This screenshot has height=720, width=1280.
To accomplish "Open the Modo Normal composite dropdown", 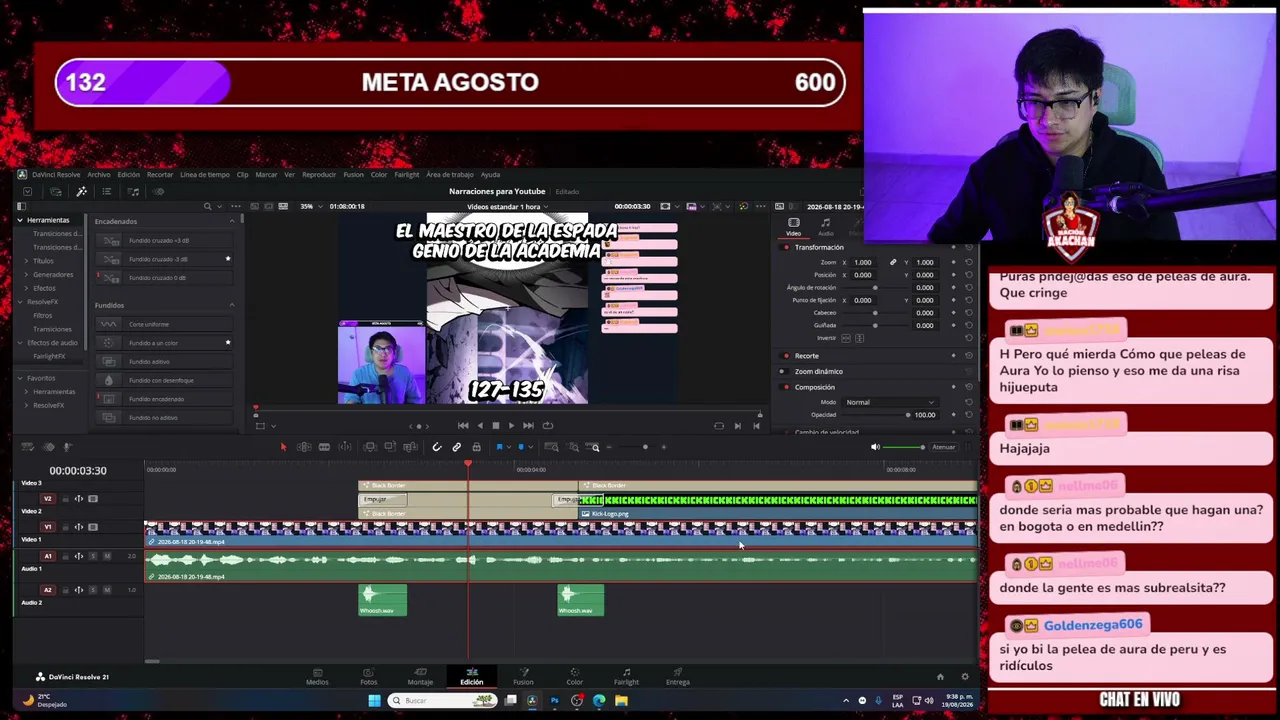I will click(890, 402).
